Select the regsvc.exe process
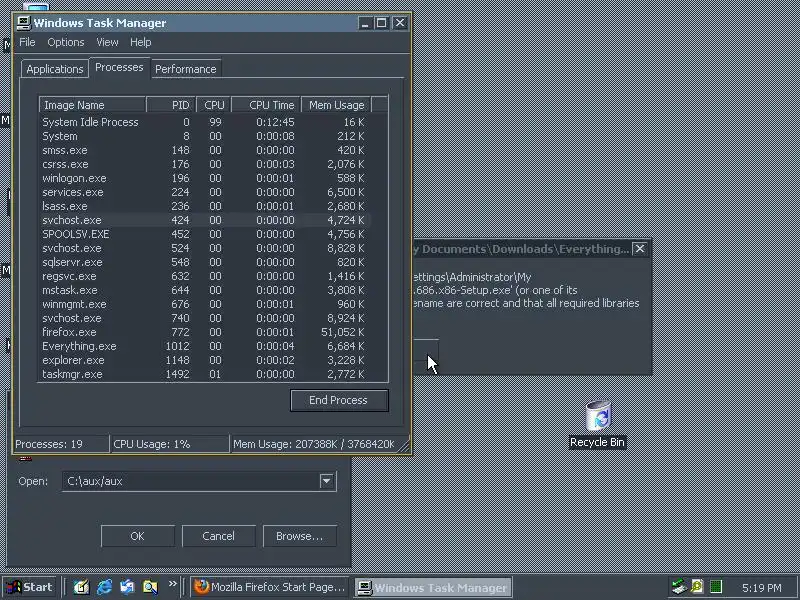800x600 pixels. [205, 277]
